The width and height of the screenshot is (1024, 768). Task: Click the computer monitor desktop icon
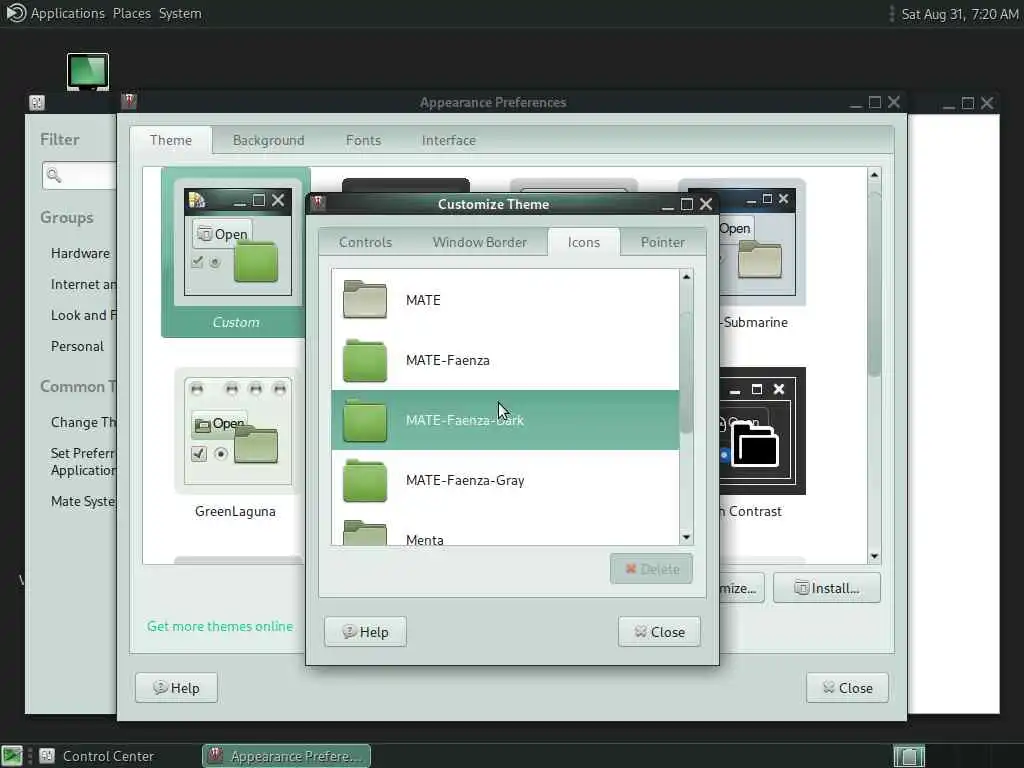[x=88, y=71]
